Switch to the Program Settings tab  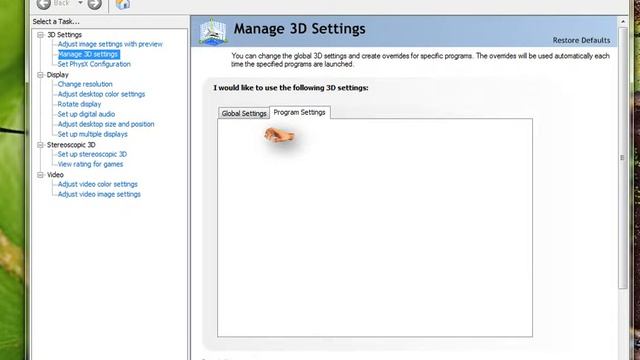click(x=300, y=112)
